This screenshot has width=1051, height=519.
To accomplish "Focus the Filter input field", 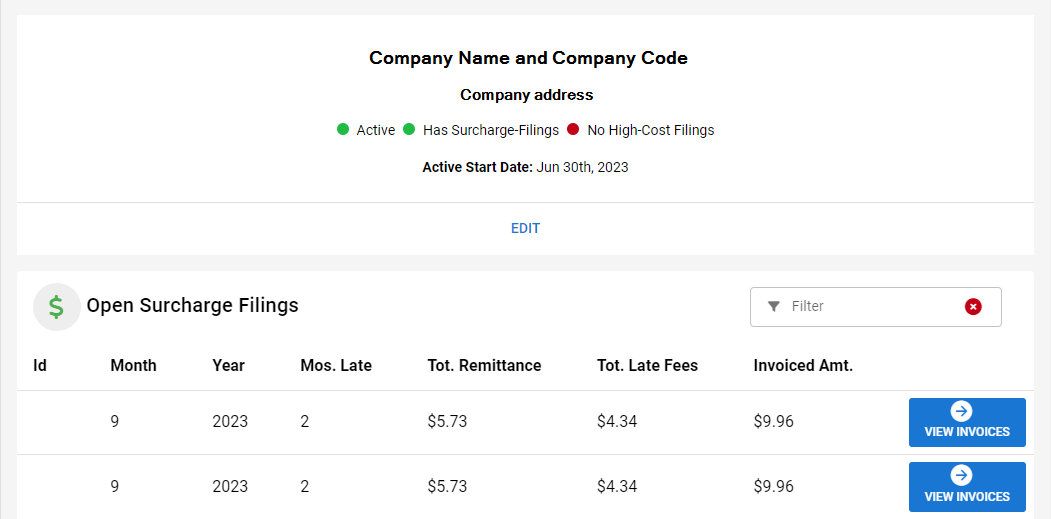I will (x=870, y=306).
